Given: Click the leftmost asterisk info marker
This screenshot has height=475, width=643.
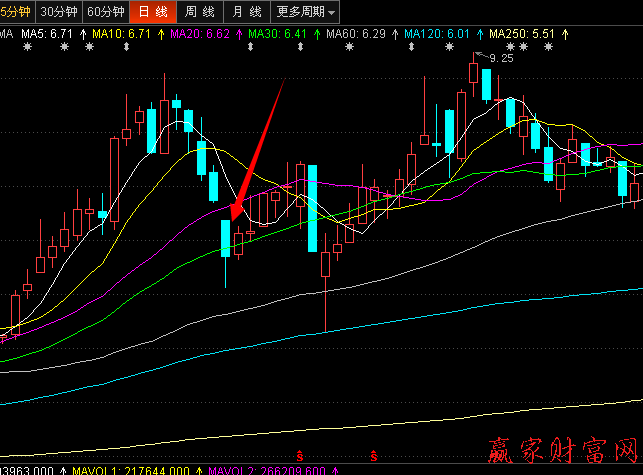Looking at the screenshot, I should [x=27, y=47].
